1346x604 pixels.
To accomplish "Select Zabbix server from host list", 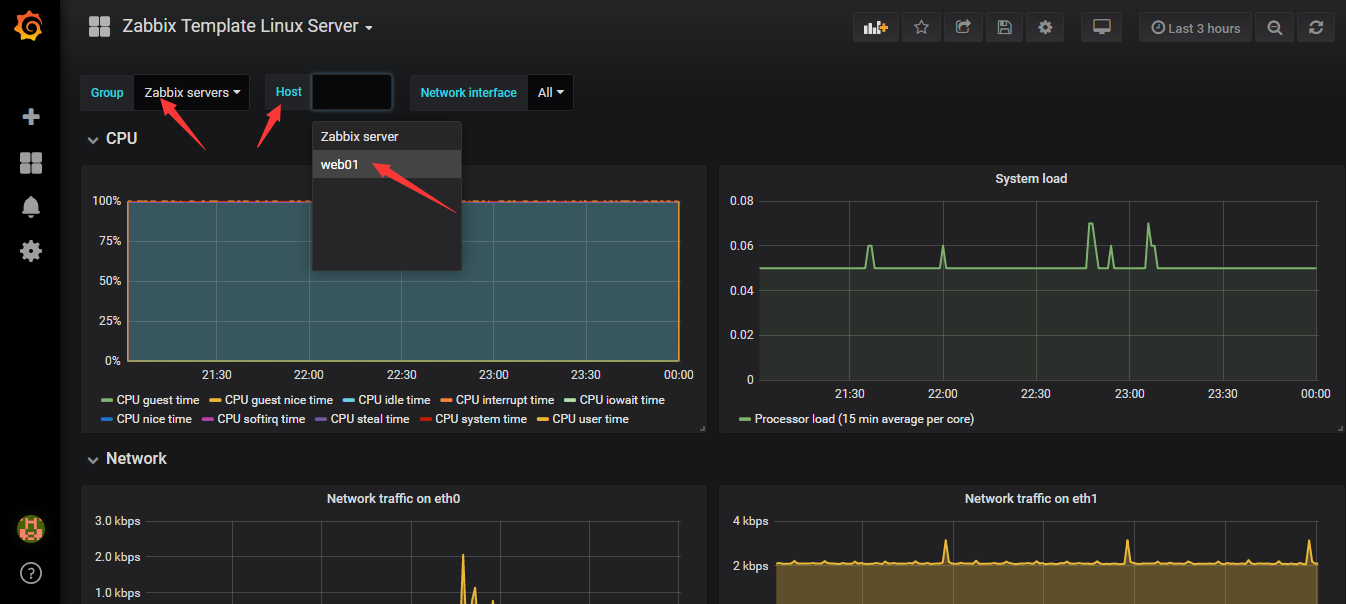I will click(387, 136).
